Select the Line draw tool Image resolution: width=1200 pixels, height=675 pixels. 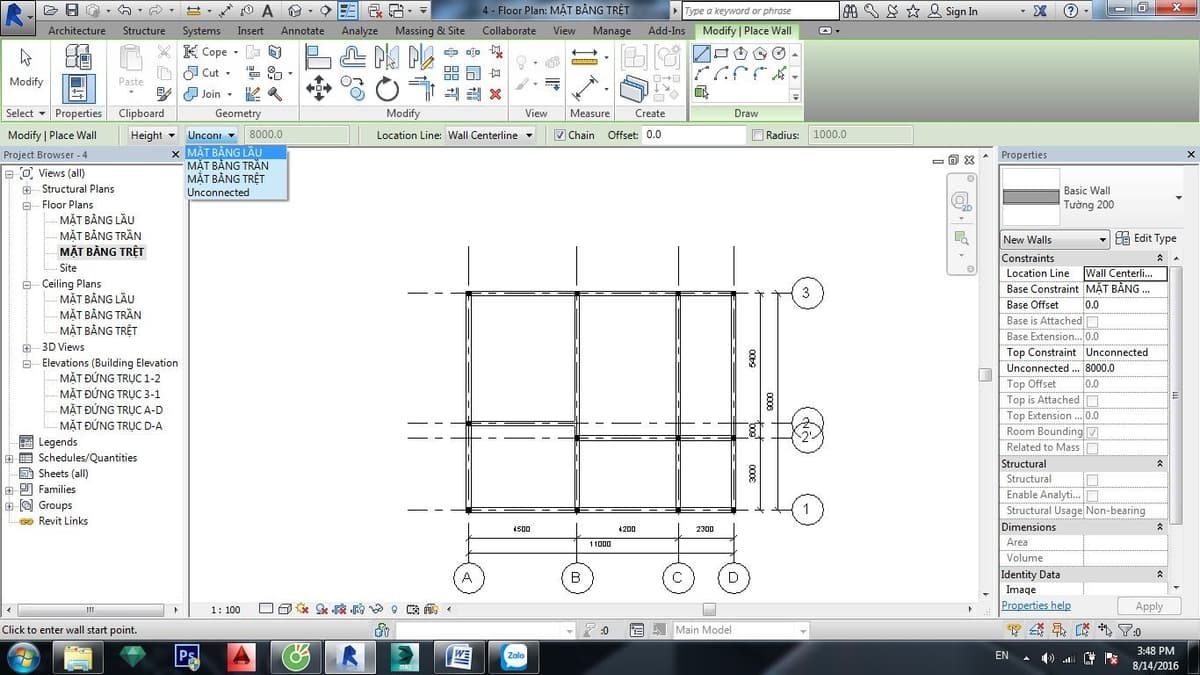click(x=702, y=54)
